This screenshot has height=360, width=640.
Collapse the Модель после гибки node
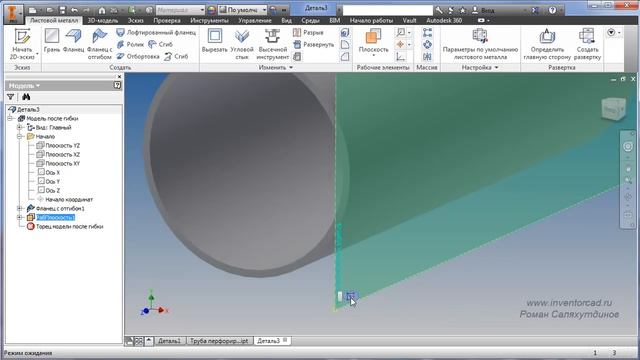coord(10,118)
